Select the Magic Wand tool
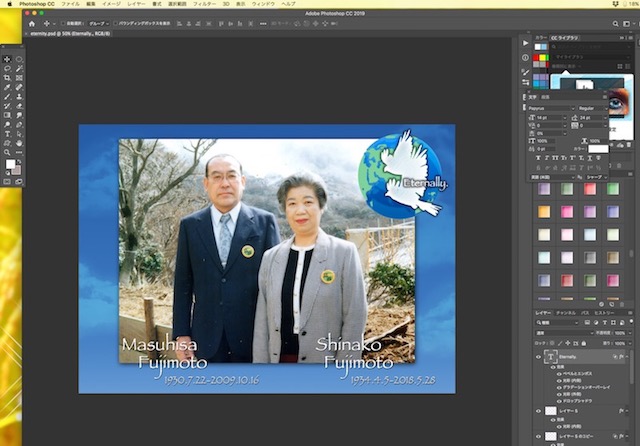The image size is (640, 446). (19, 69)
